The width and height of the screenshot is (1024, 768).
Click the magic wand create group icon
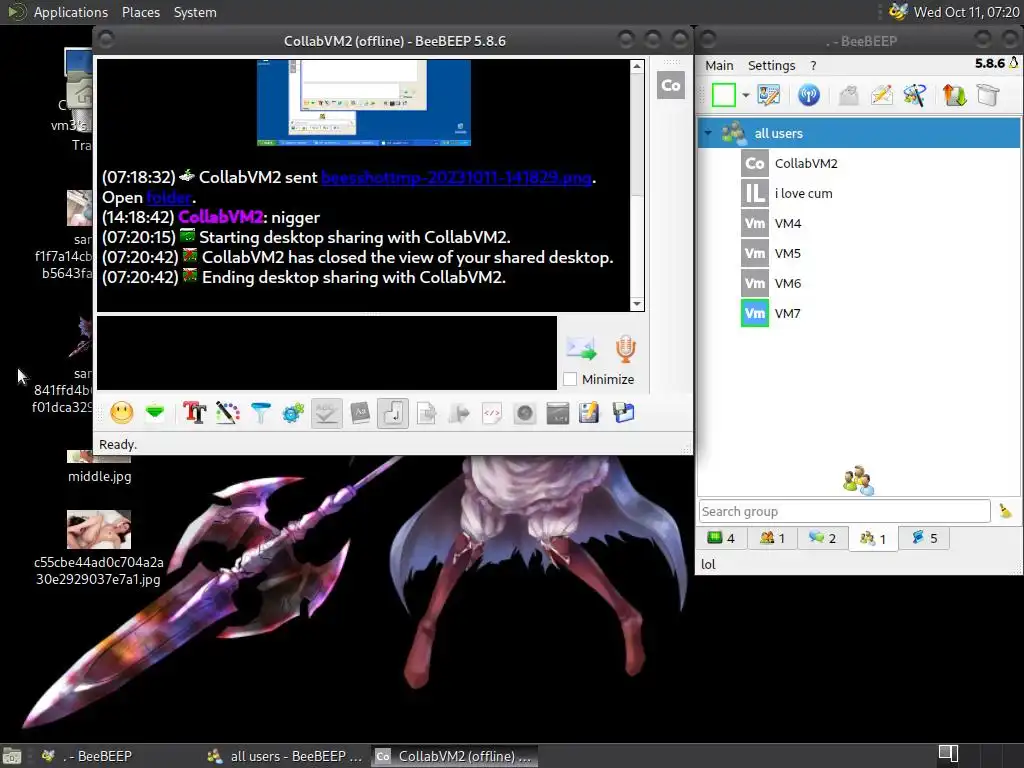(914, 95)
